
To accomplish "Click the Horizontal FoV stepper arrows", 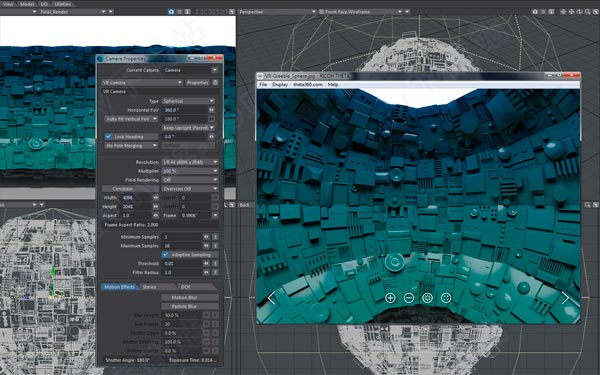I will click(x=211, y=110).
